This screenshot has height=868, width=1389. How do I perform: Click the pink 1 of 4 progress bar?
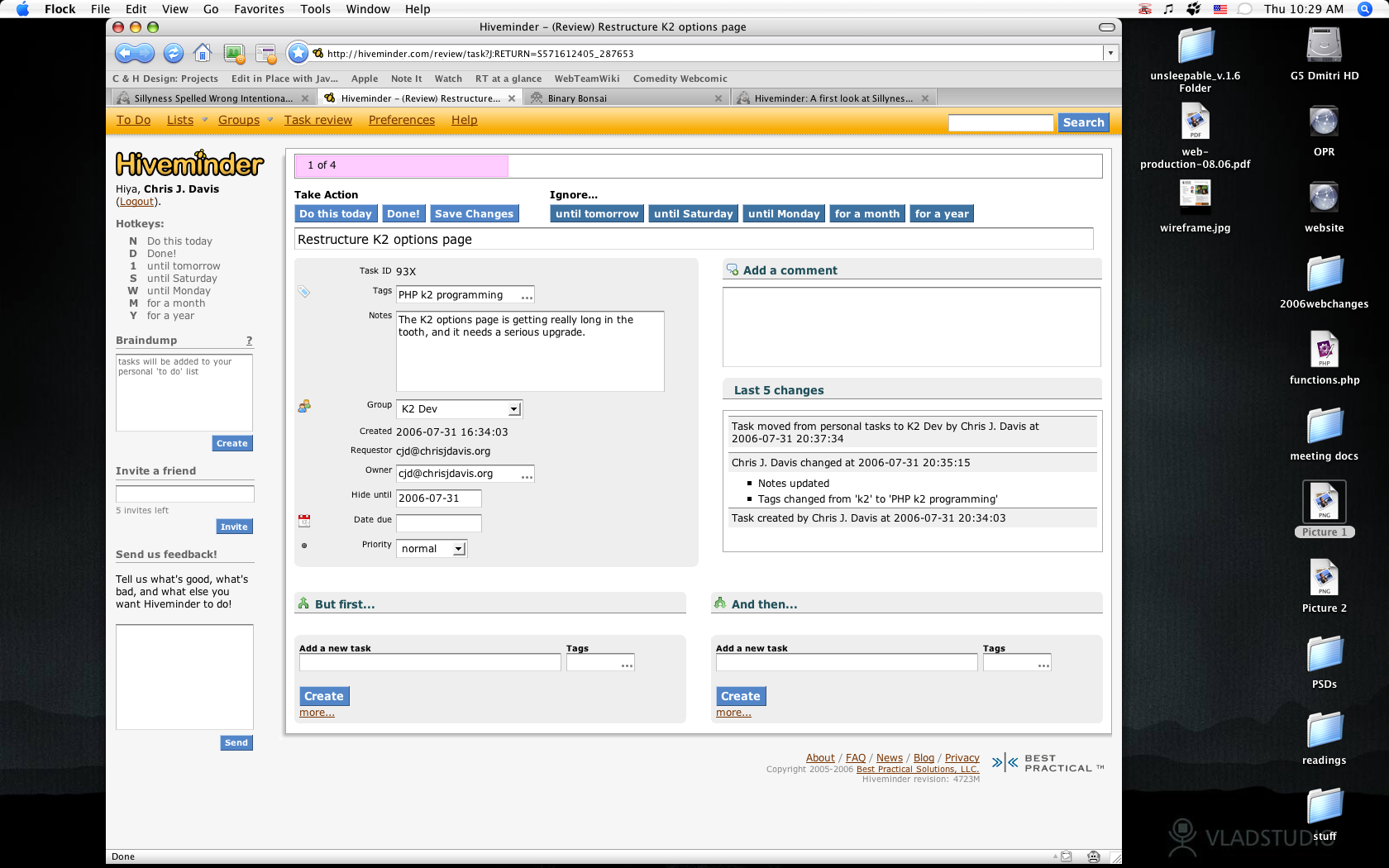(x=402, y=165)
